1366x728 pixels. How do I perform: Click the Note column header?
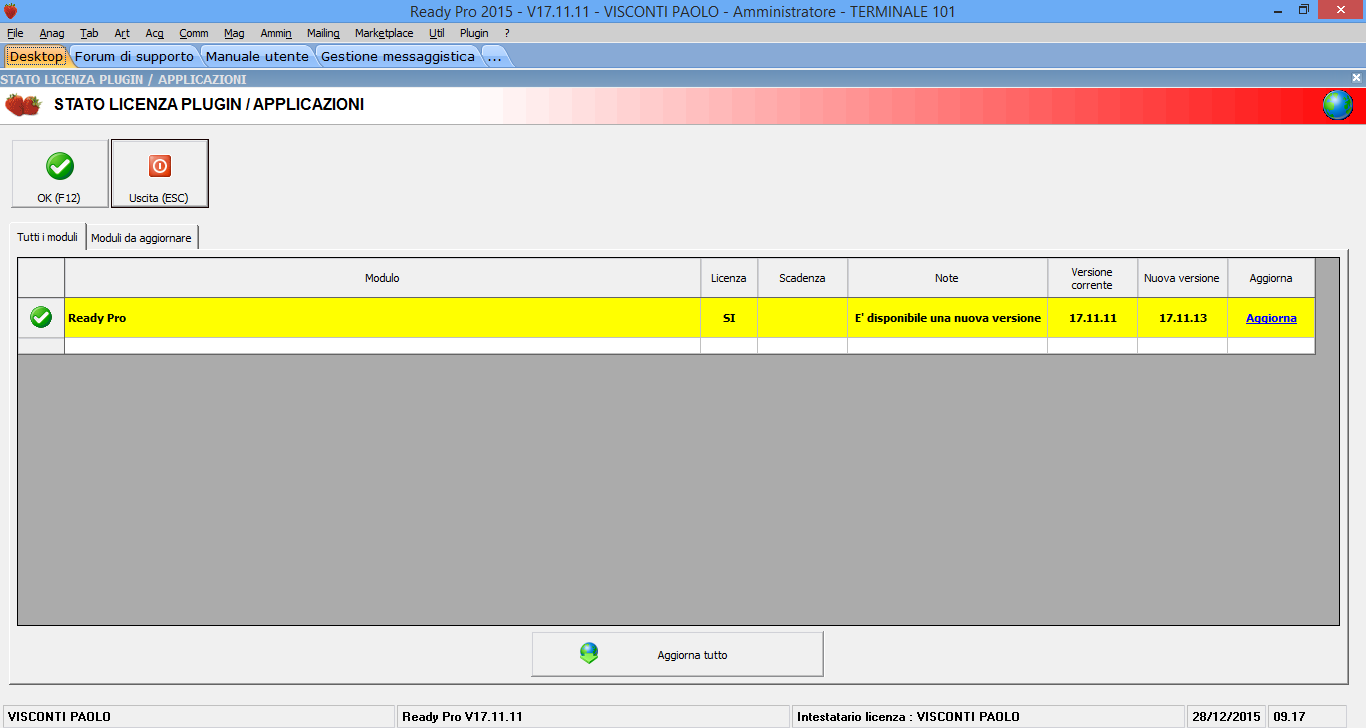point(947,278)
